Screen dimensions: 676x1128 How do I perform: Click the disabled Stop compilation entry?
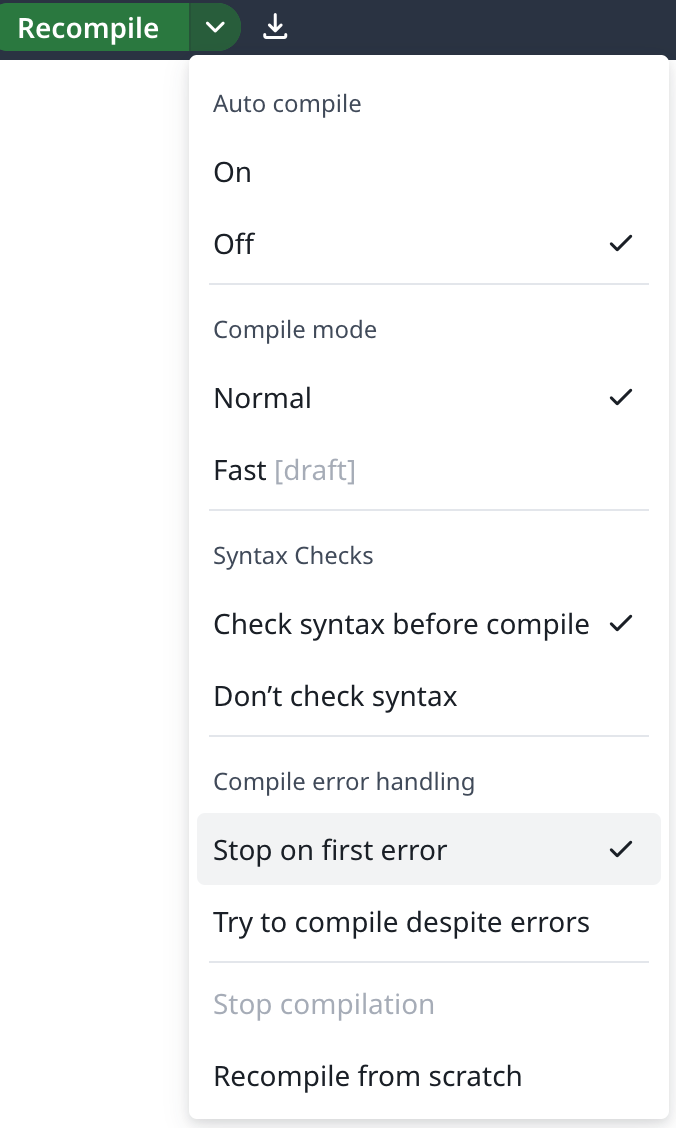coord(324,1003)
